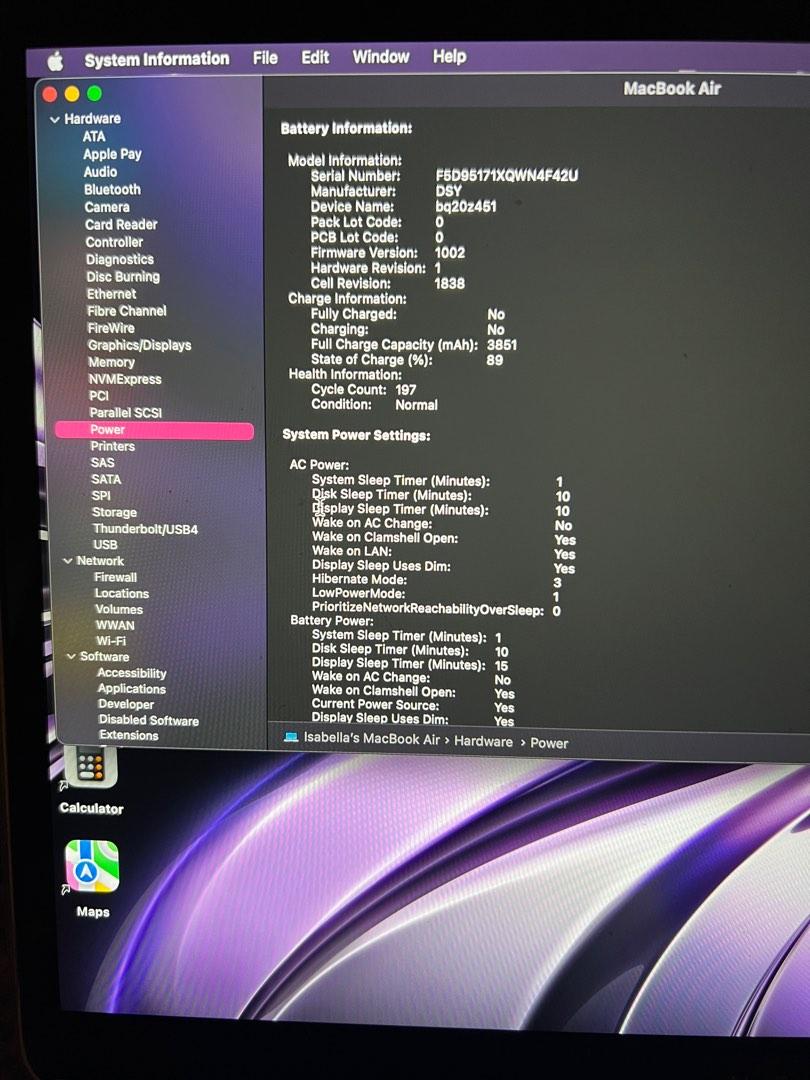Open the File menu
This screenshot has width=810, height=1080.
(x=265, y=58)
